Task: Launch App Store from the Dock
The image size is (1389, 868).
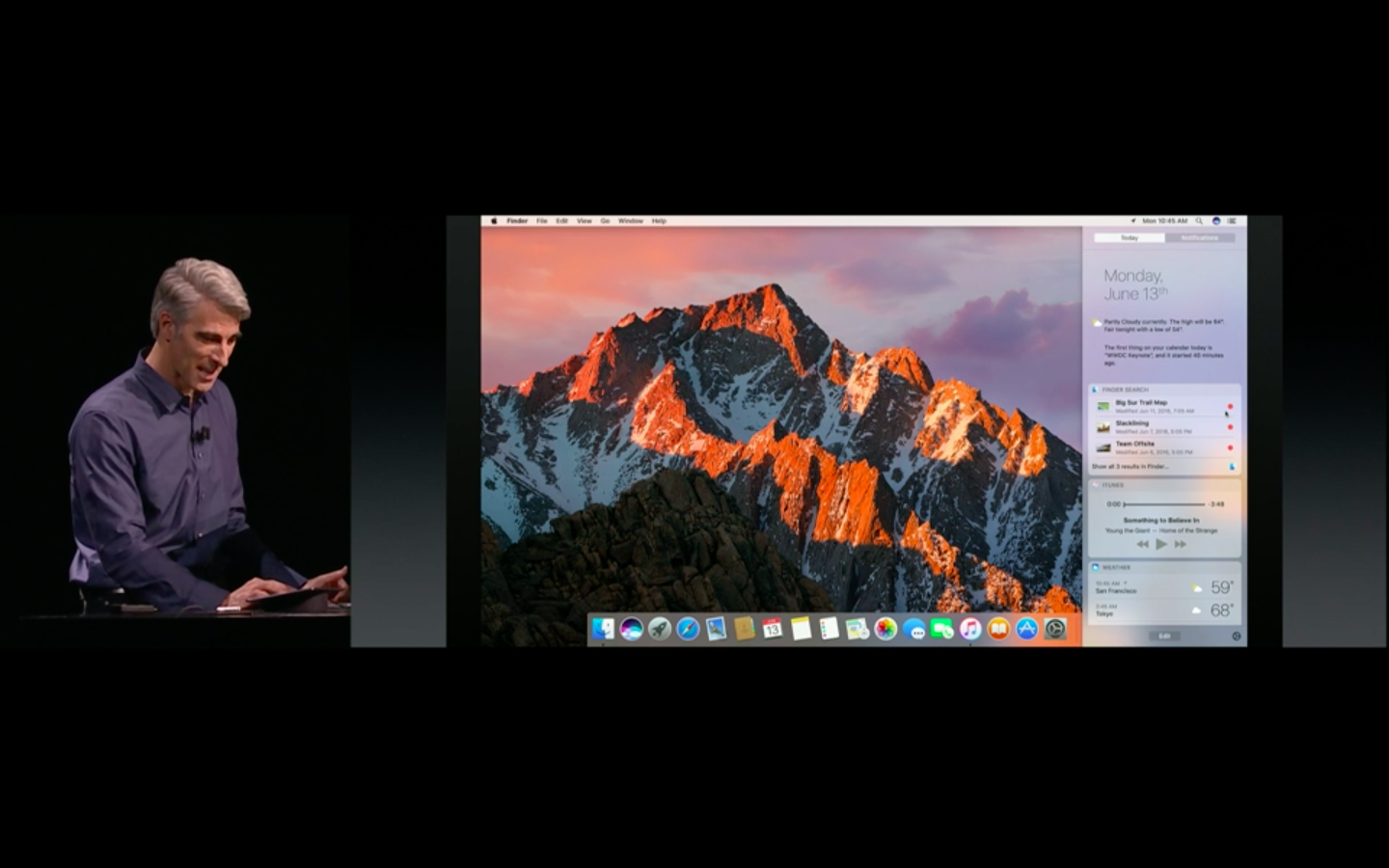Action: 1027,630
